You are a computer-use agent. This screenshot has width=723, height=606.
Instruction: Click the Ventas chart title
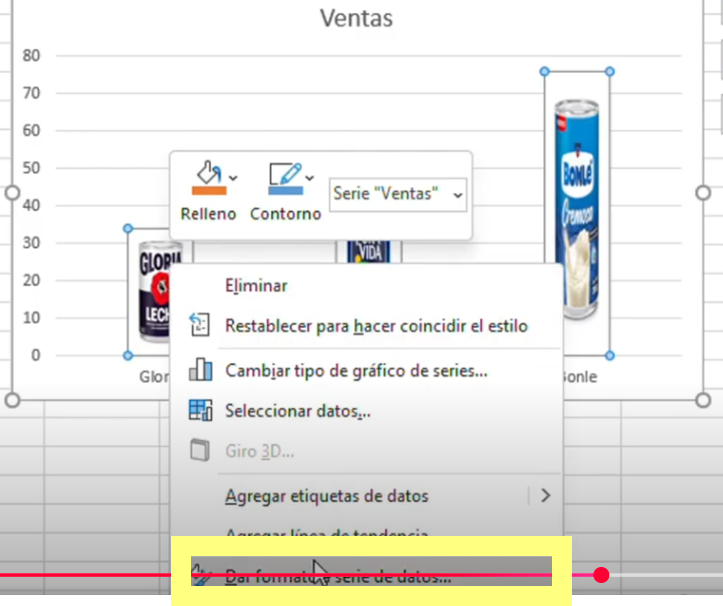click(x=356, y=18)
